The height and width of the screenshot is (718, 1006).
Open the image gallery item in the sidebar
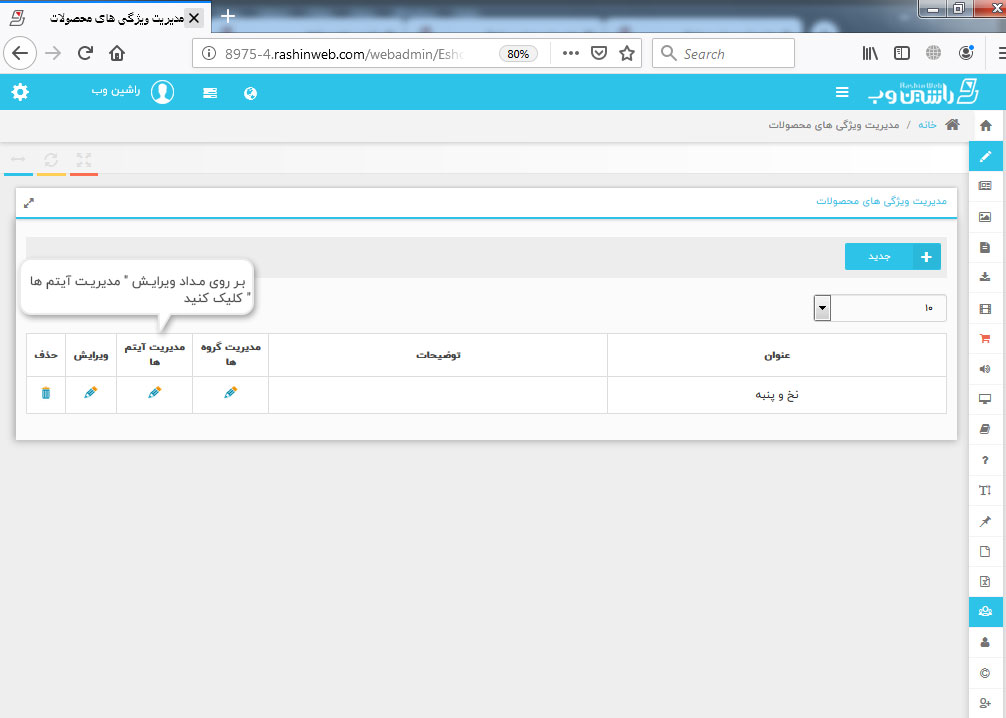click(985, 217)
